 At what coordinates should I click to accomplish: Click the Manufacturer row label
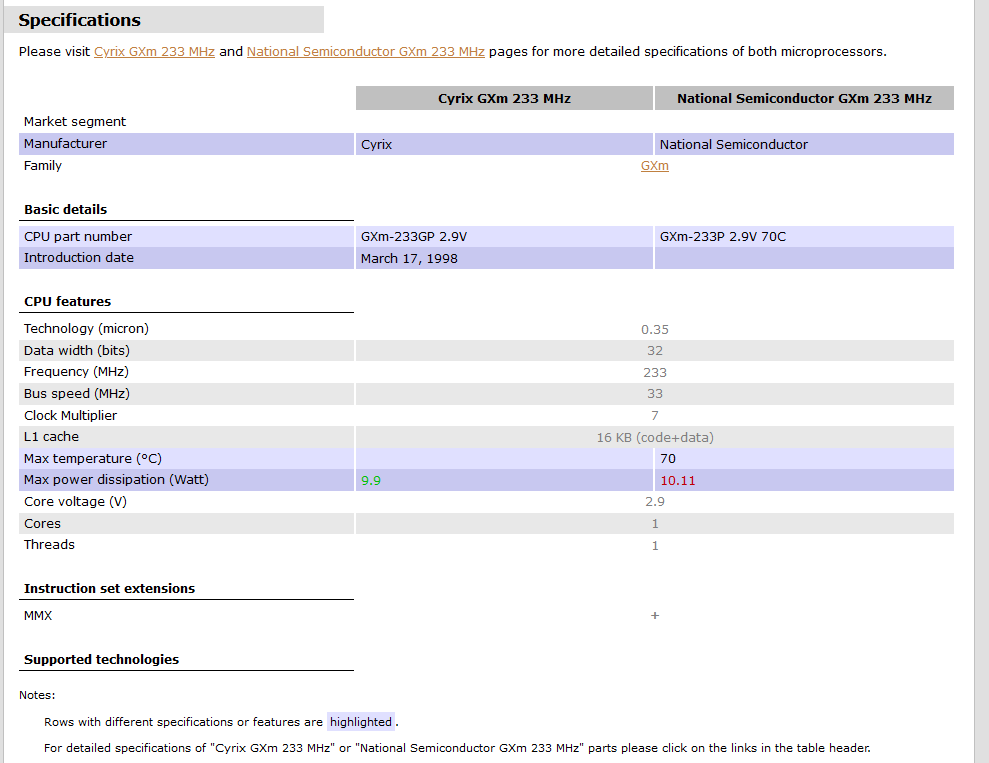click(x=66, y=144)
